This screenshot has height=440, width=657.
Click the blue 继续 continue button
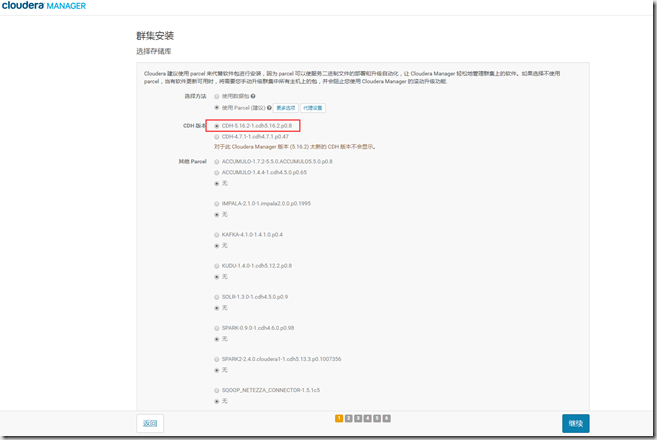pos(575,423)
